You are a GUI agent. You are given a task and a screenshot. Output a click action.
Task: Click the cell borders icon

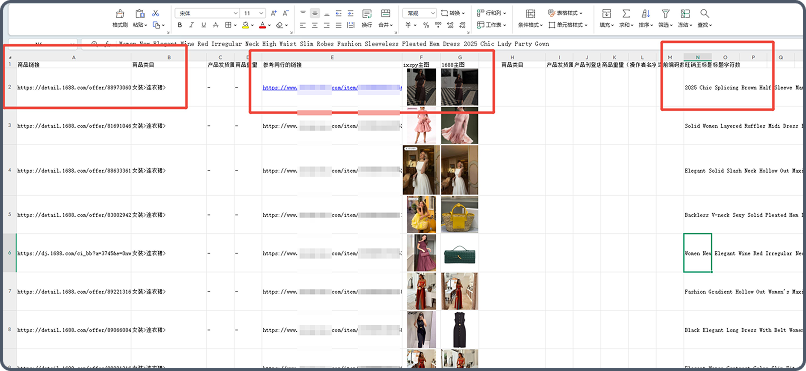(228, 25)
